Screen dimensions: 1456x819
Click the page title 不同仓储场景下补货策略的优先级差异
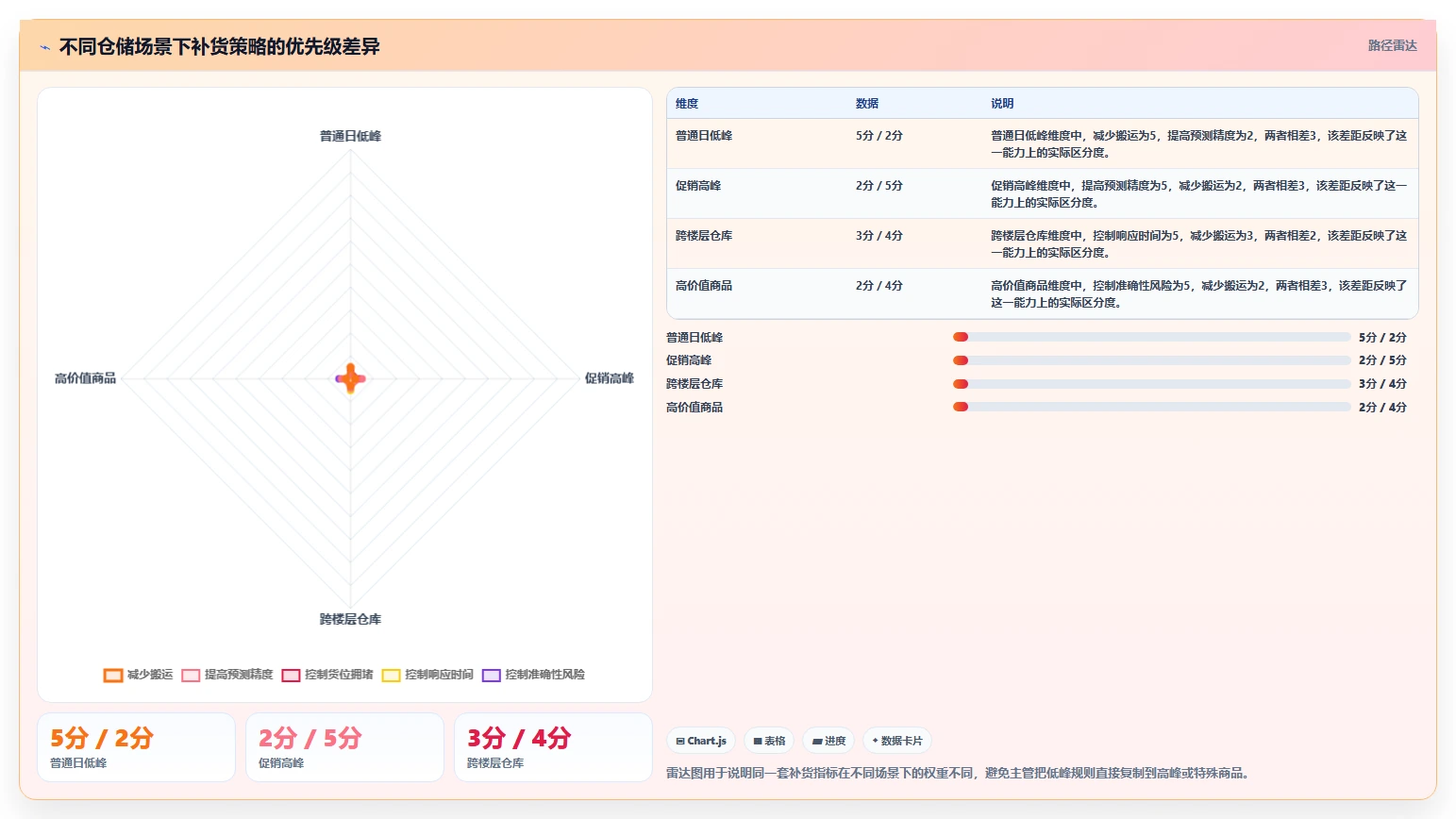(219, 46)
